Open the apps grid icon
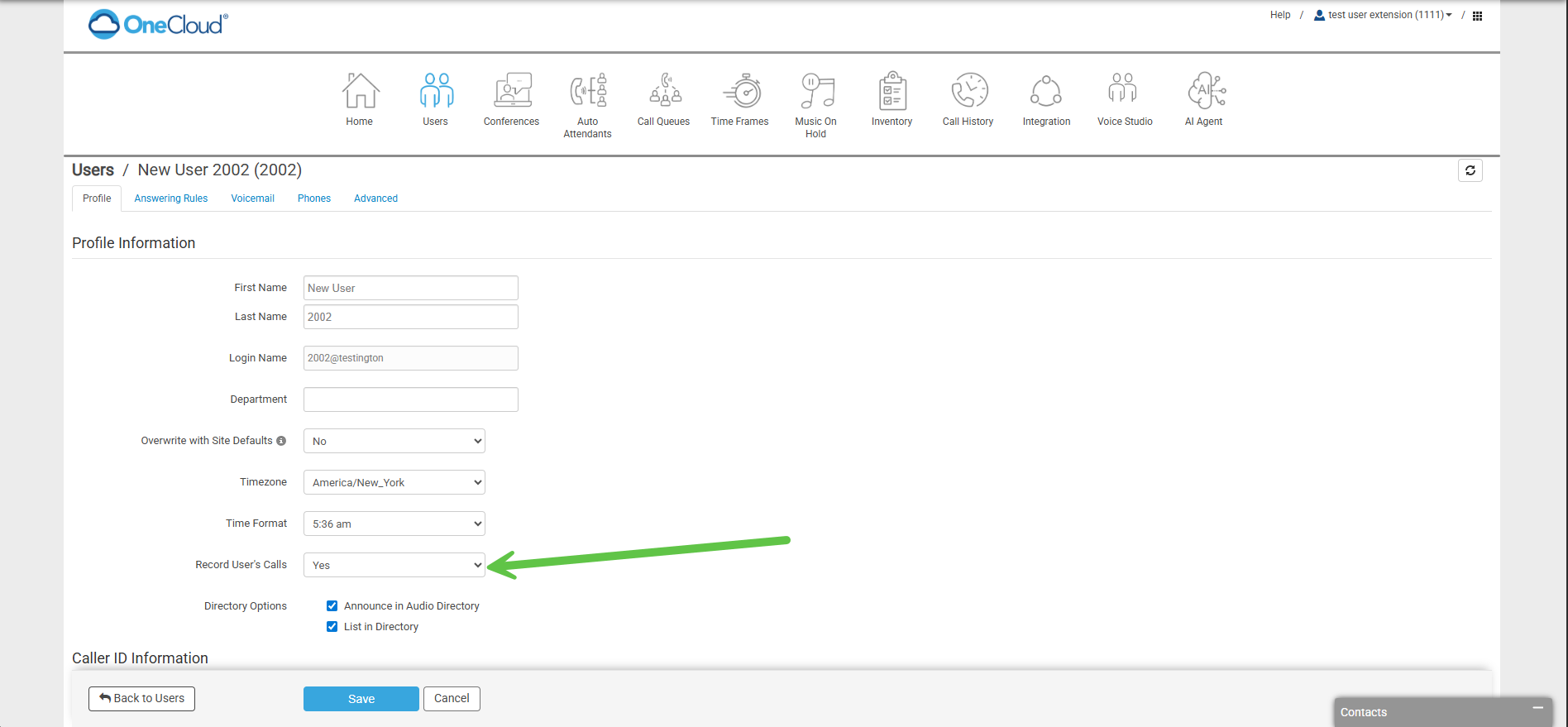The height and width of the screenshot is (727, 1568). click(1477, 16)
